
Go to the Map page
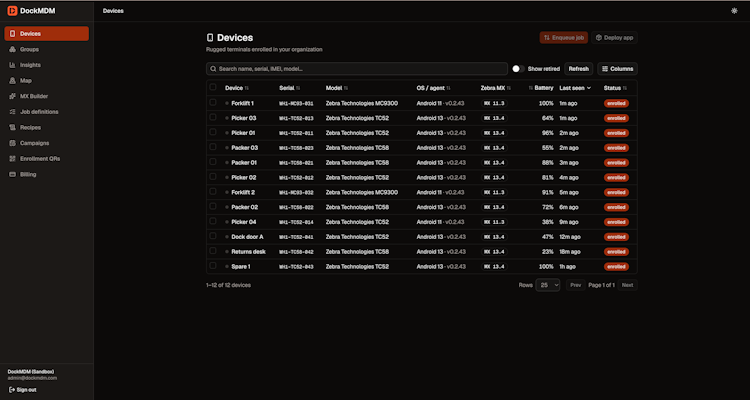pos(46,80)
